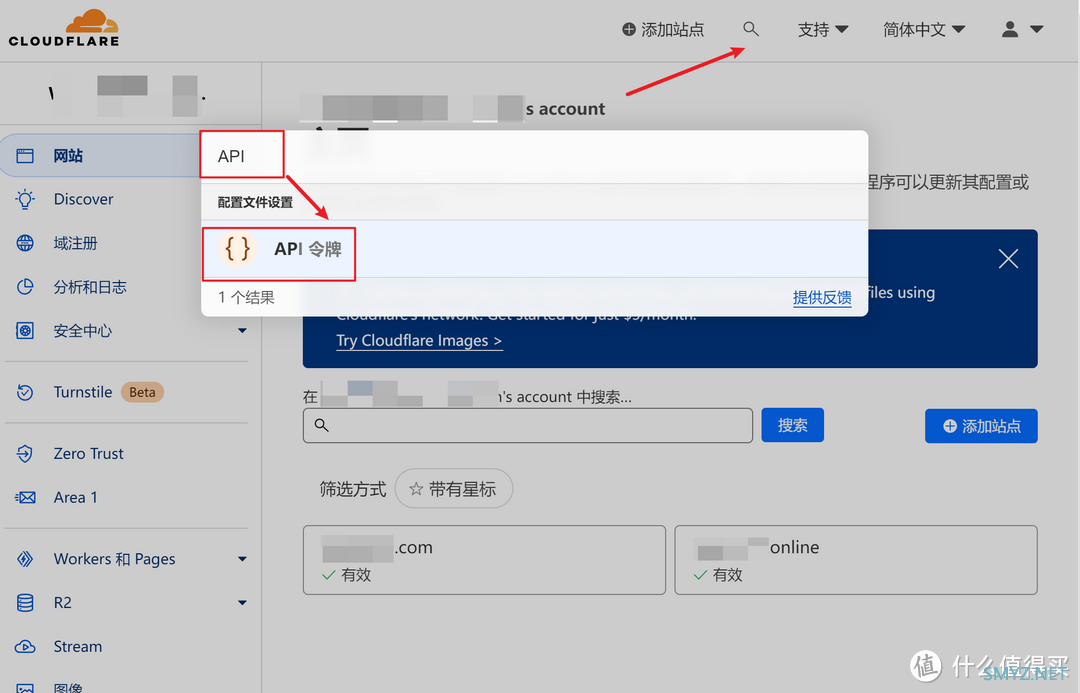Image resolution: width=1080 pixels, height=693 pixels.
Task: Click the R2 database icon
Action: click(25, 603)
